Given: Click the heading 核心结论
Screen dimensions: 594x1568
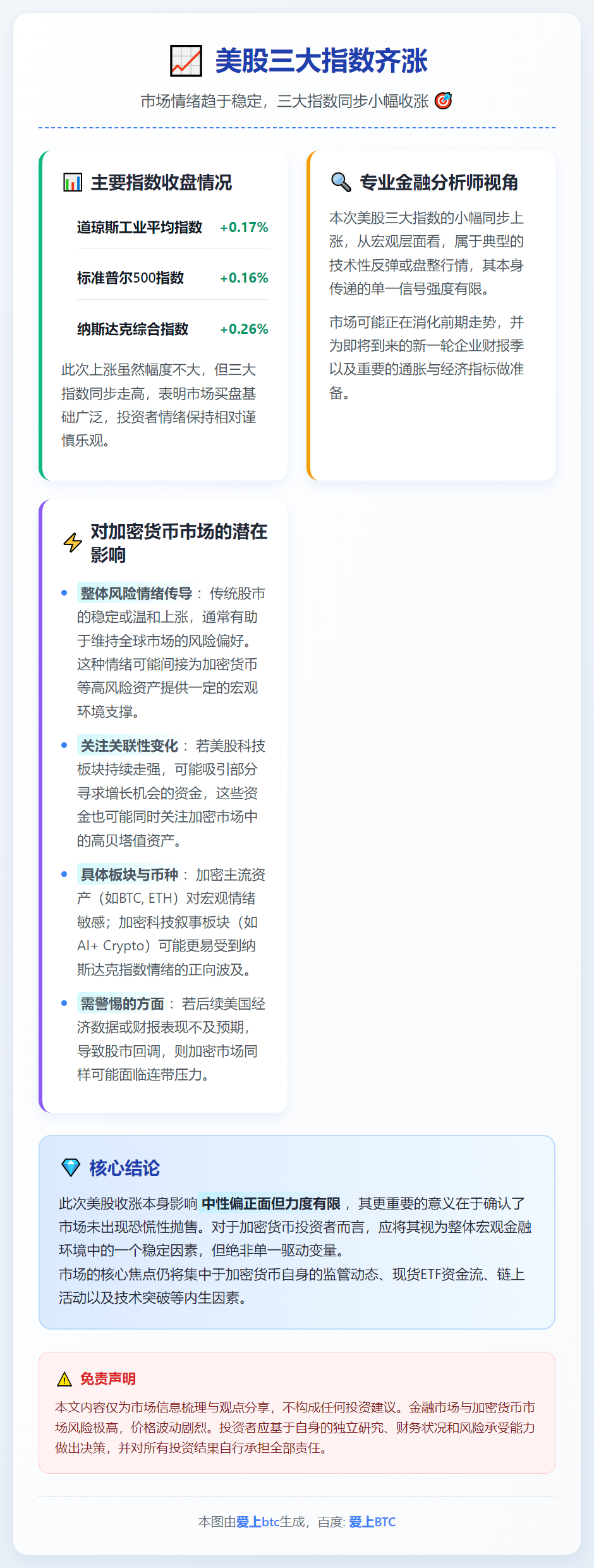Looking at the screenshot, I should (x=124, y=1168).
